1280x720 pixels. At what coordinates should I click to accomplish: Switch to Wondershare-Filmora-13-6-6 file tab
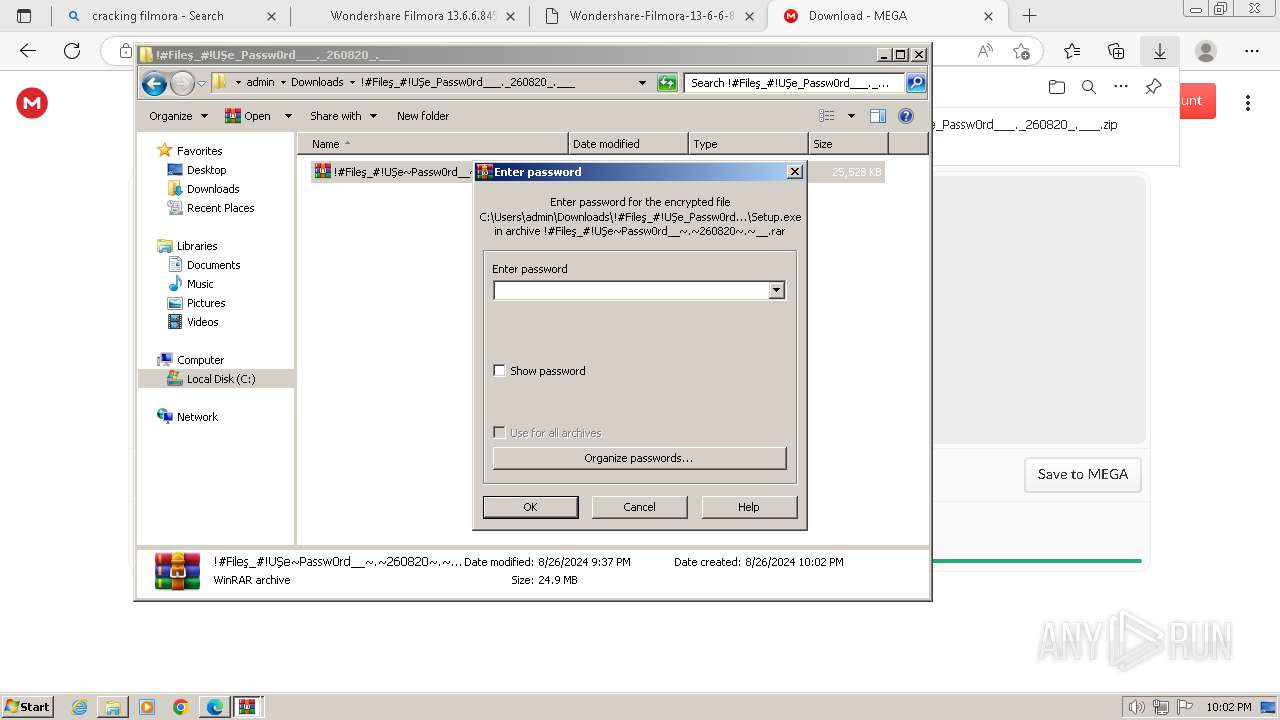click(650, 16)
